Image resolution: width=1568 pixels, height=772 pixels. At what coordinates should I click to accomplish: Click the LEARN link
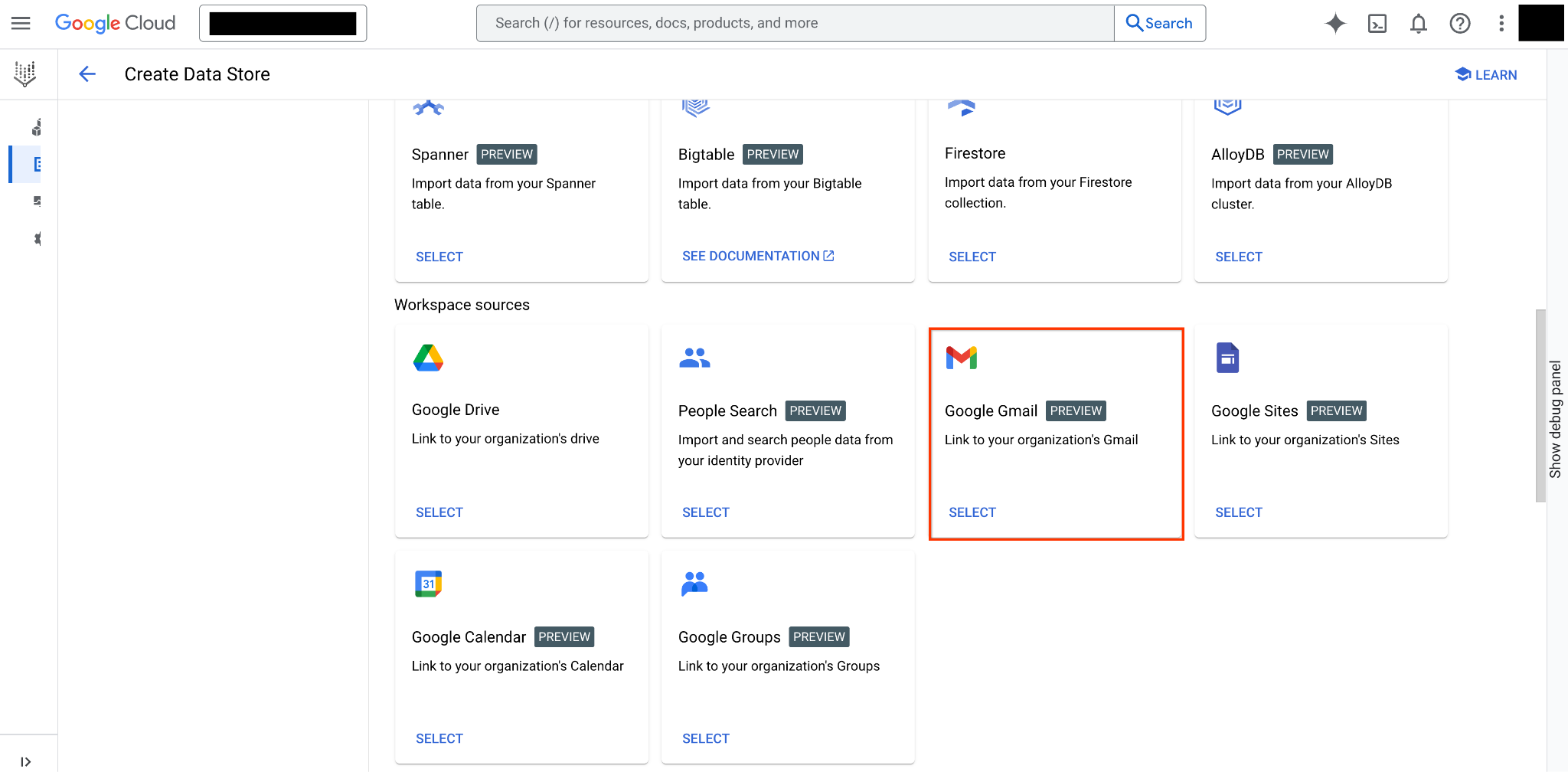coord(1485,74)
